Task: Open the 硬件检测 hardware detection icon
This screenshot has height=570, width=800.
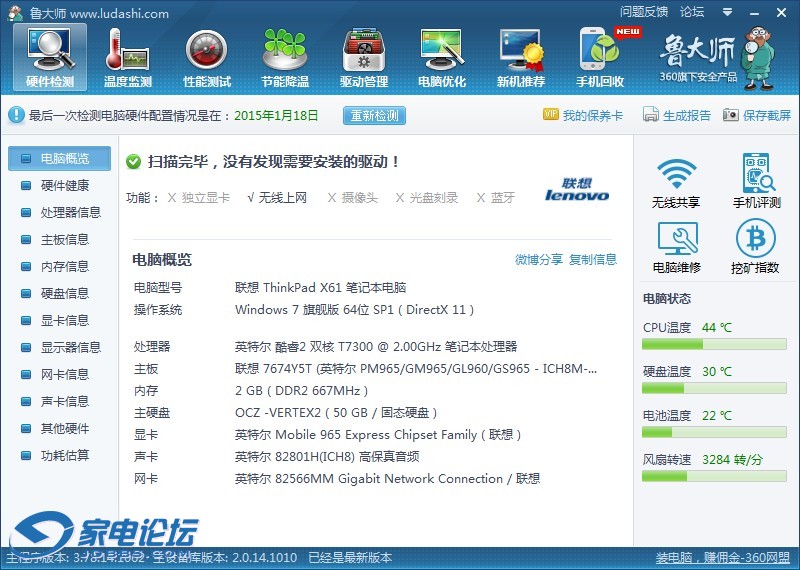Action: [x=50, y=57]
